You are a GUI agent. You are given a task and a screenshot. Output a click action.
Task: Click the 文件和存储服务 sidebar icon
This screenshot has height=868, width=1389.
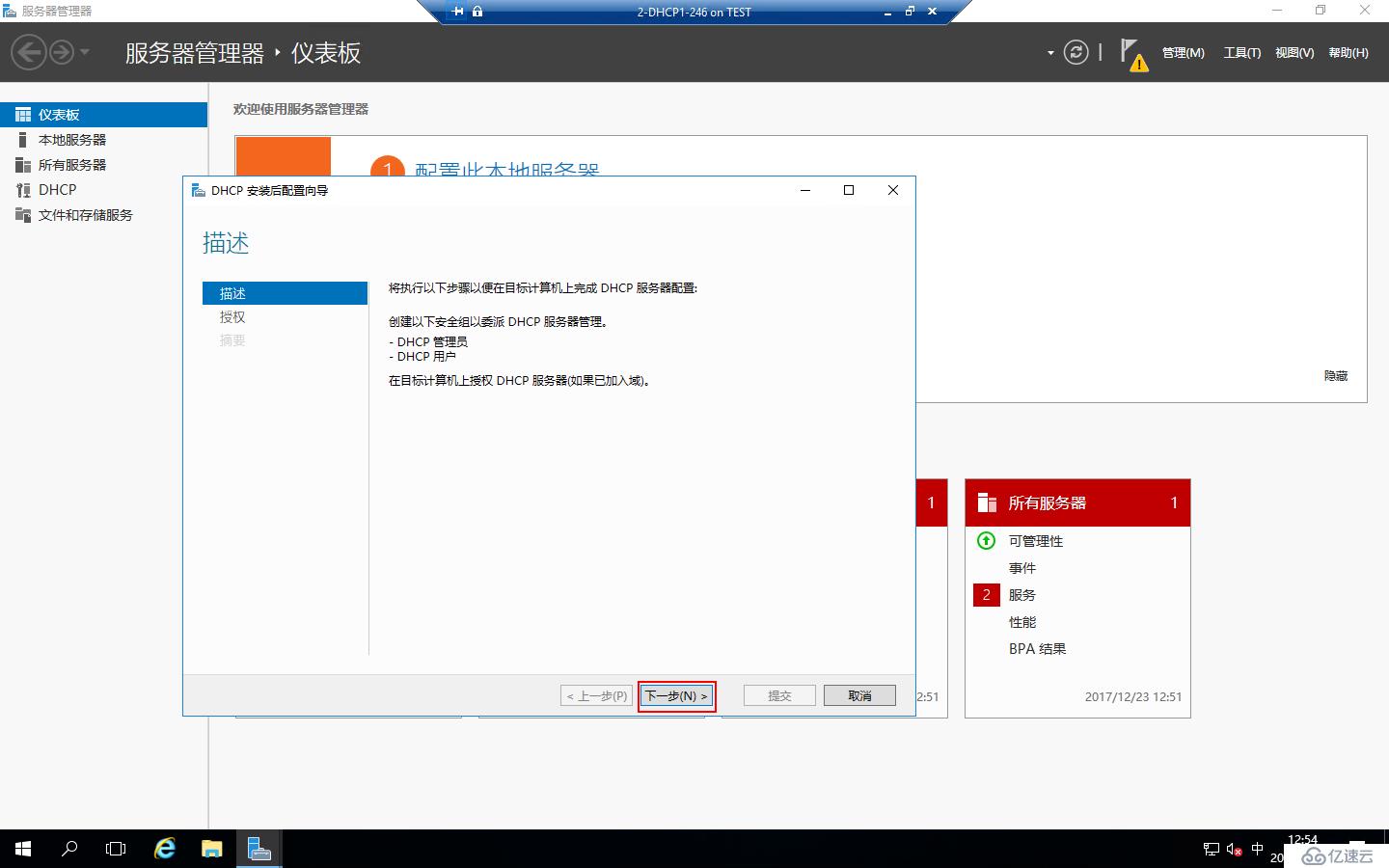(x=23, y=215)
